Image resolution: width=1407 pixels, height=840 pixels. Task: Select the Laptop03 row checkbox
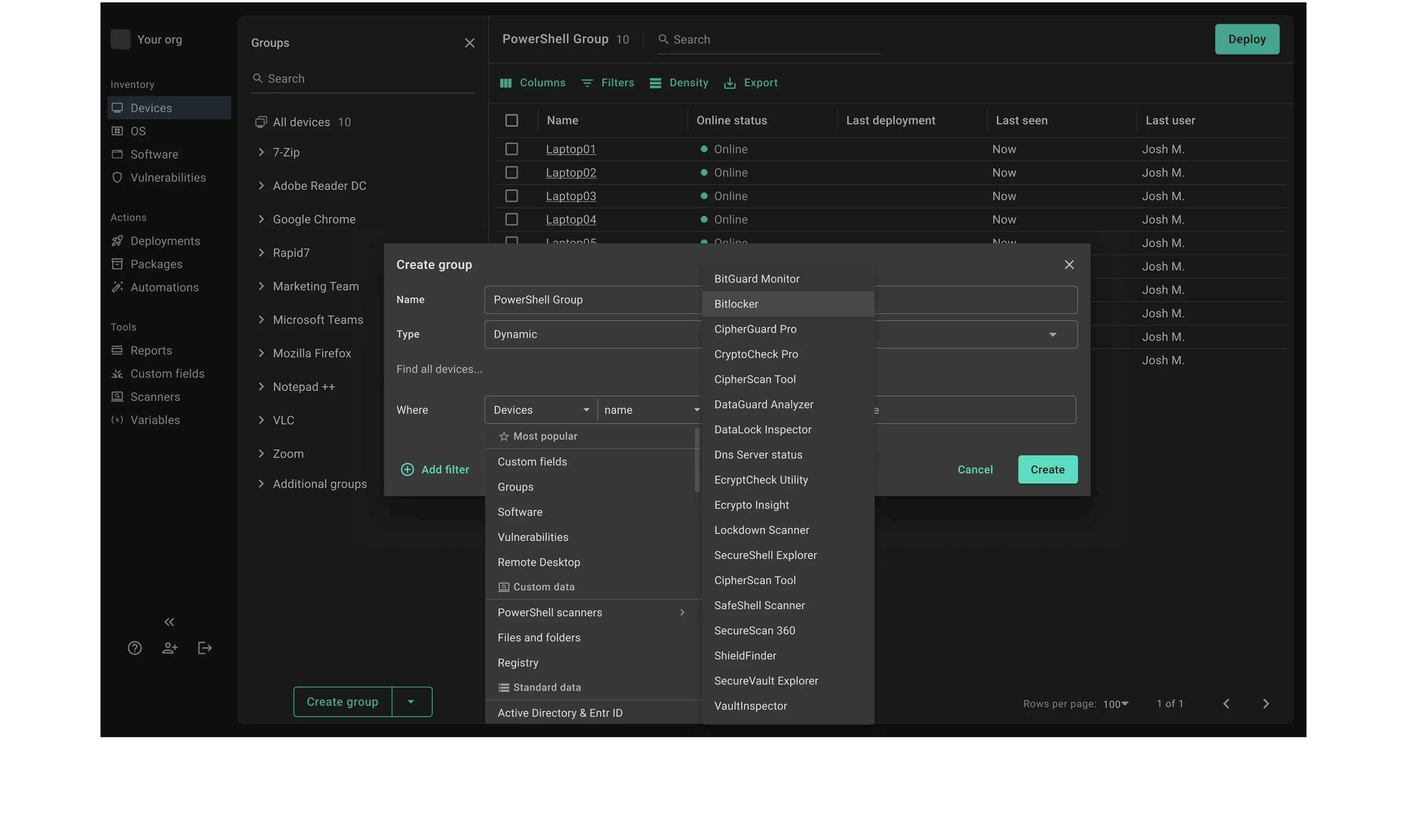512,196
